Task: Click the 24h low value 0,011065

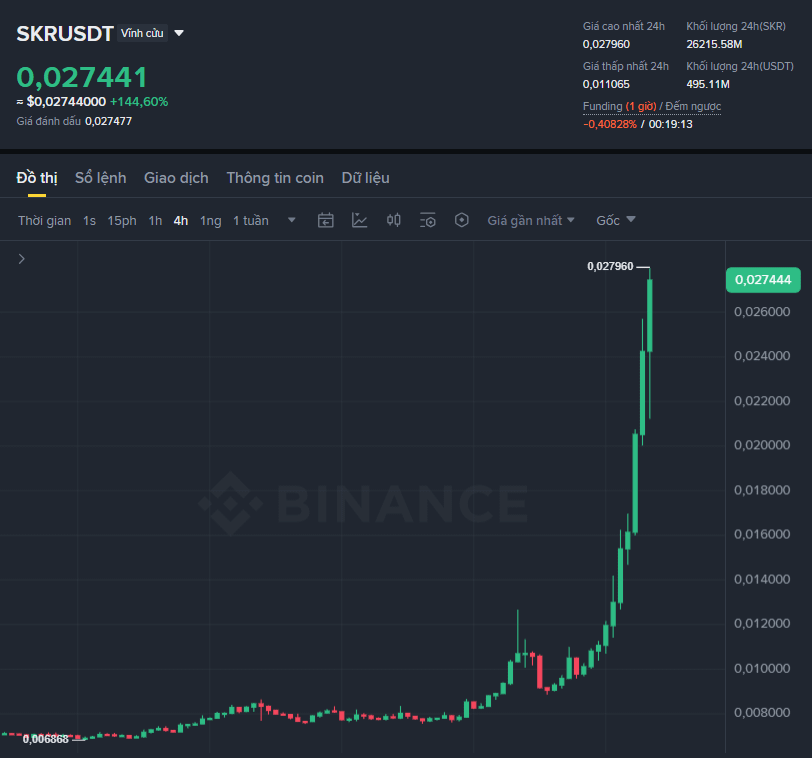Action: coord(606,84)
